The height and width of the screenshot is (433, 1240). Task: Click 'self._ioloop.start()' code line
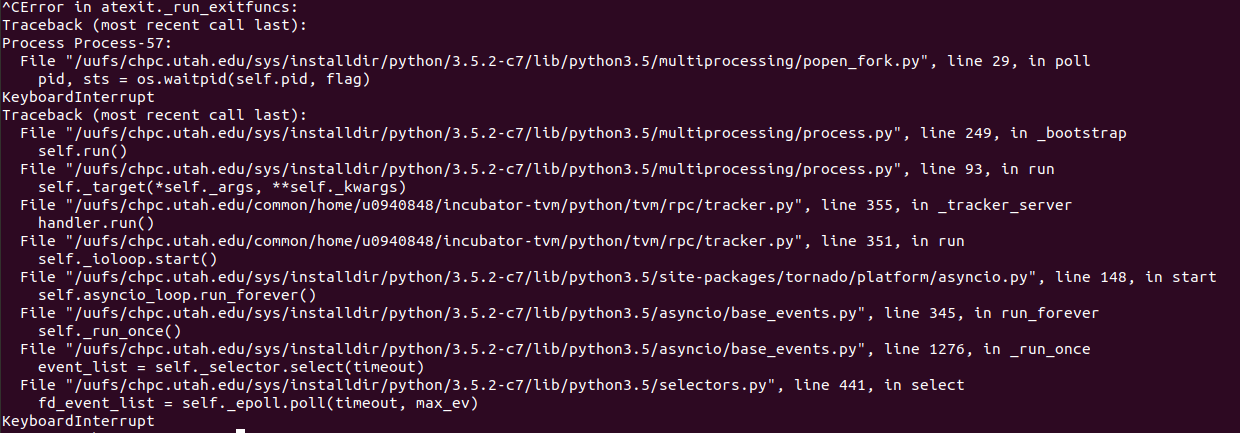(x=128, y=260)
